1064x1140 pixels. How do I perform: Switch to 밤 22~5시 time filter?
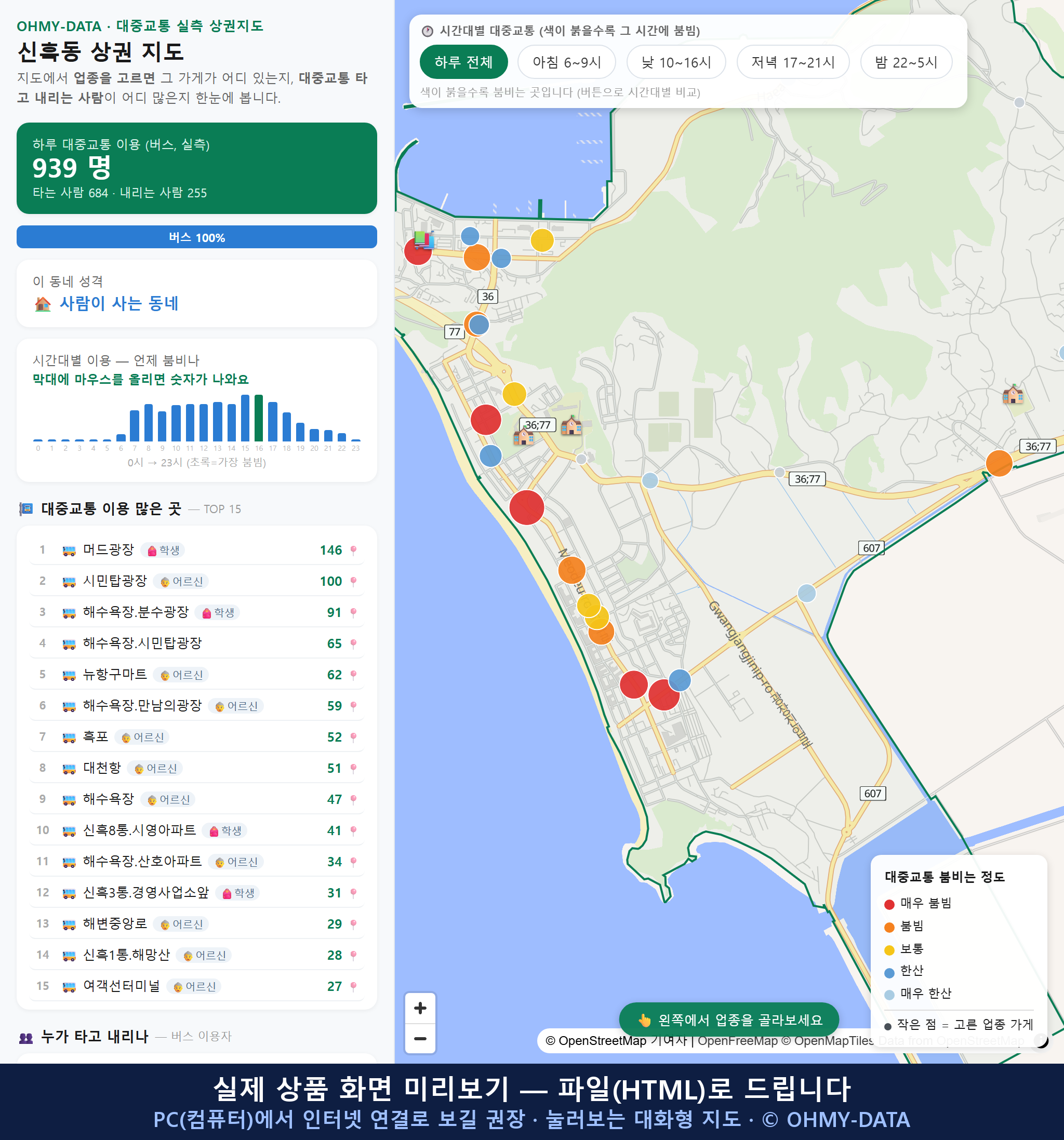pyautogui.click(x=906, y=62)
